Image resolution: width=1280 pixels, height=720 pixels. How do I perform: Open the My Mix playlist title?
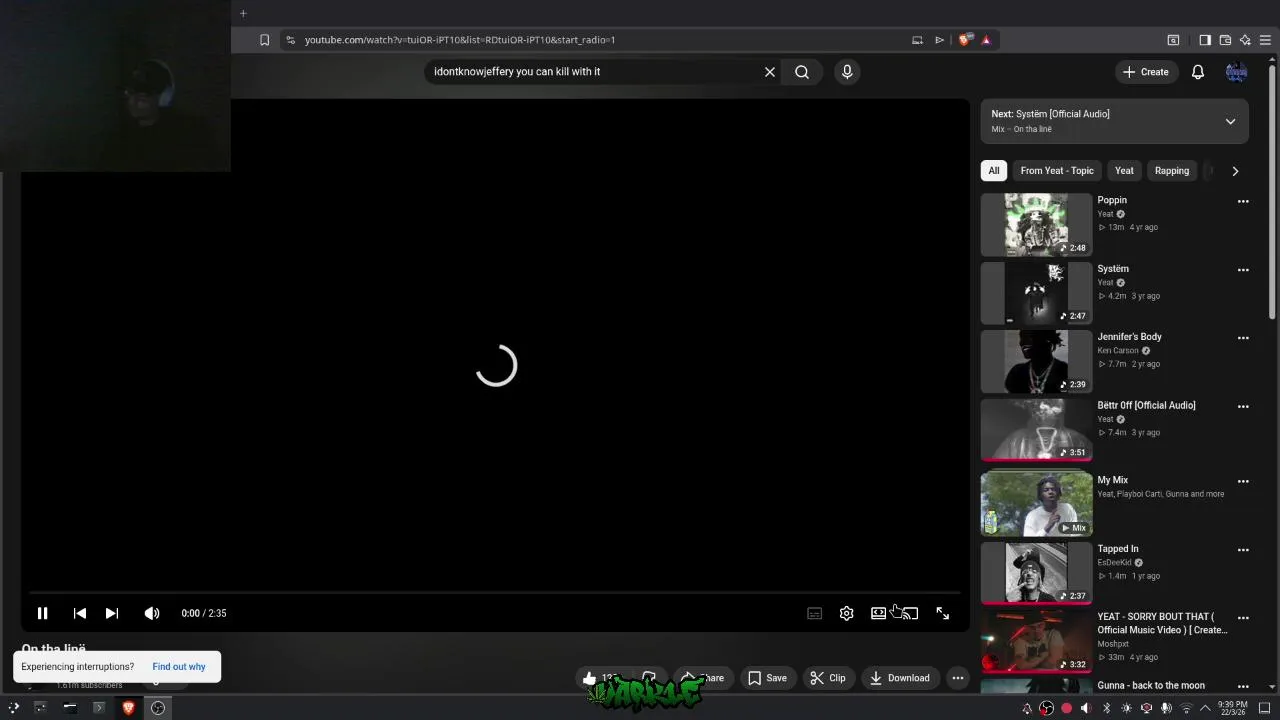point(1112,480)
